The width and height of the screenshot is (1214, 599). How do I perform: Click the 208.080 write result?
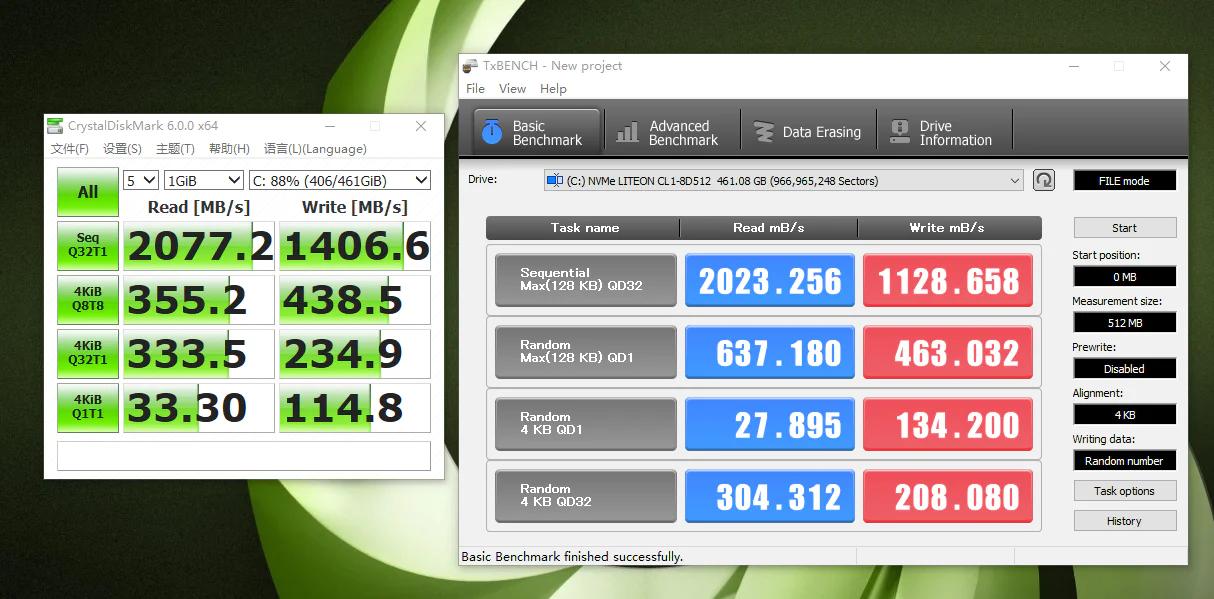[948, 496]
